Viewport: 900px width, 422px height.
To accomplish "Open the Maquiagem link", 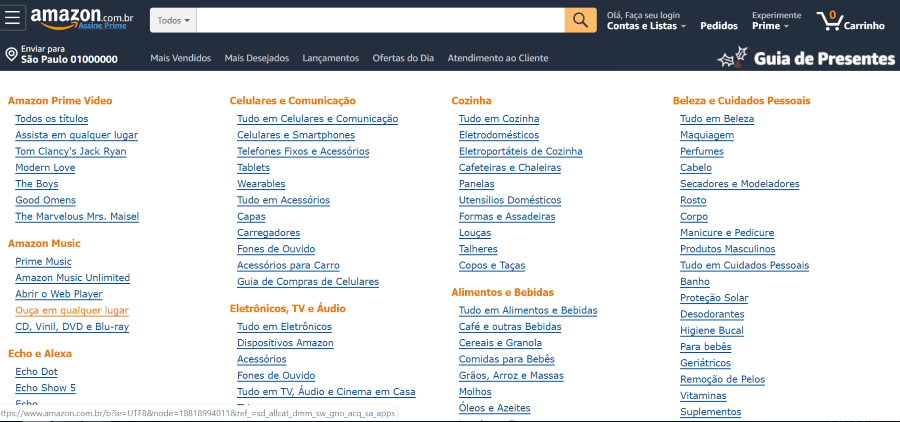I will pos(707,135).
